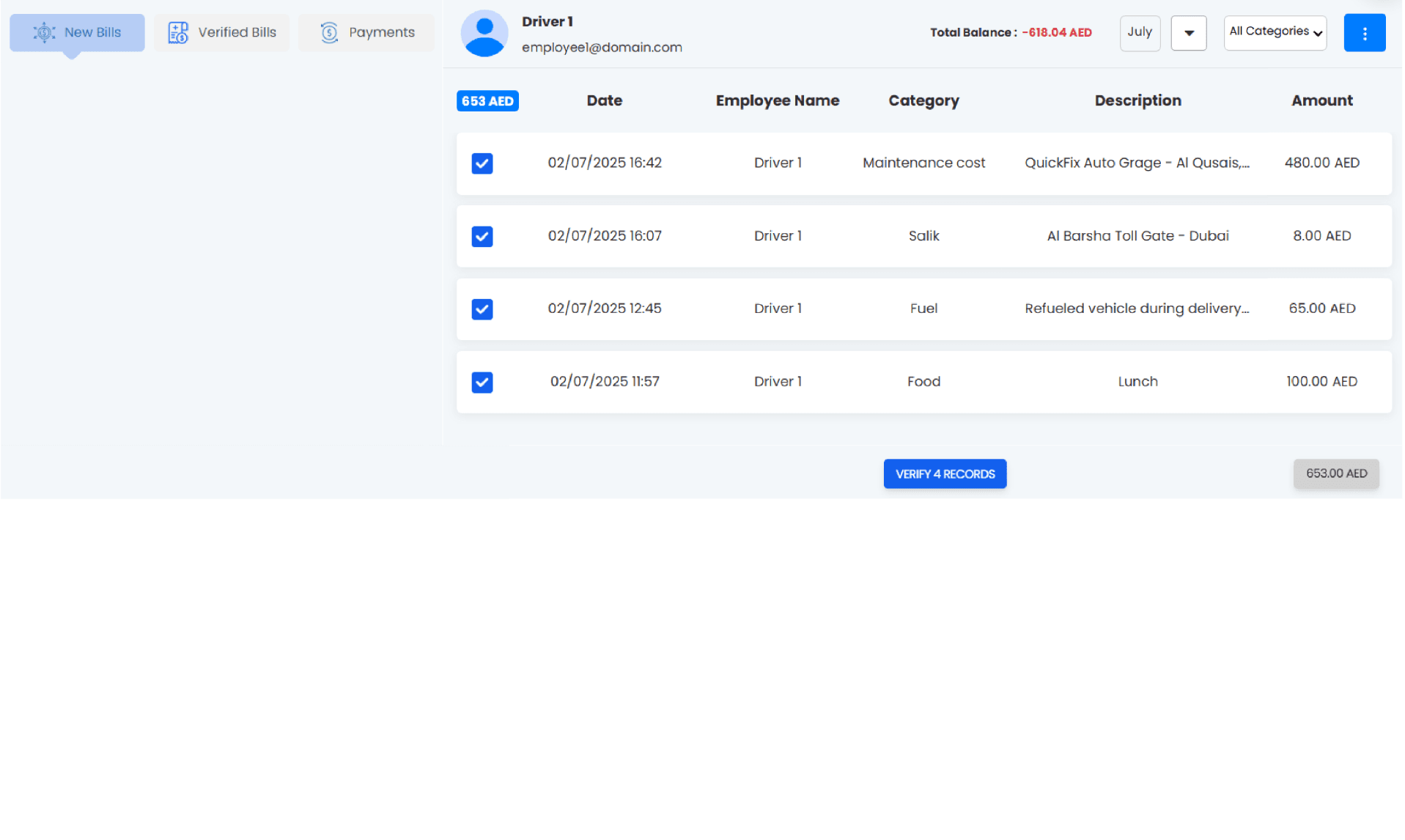1405x840 pixels.
Task: Click the Payments coin icon
Action: click(x=329, y=32)
